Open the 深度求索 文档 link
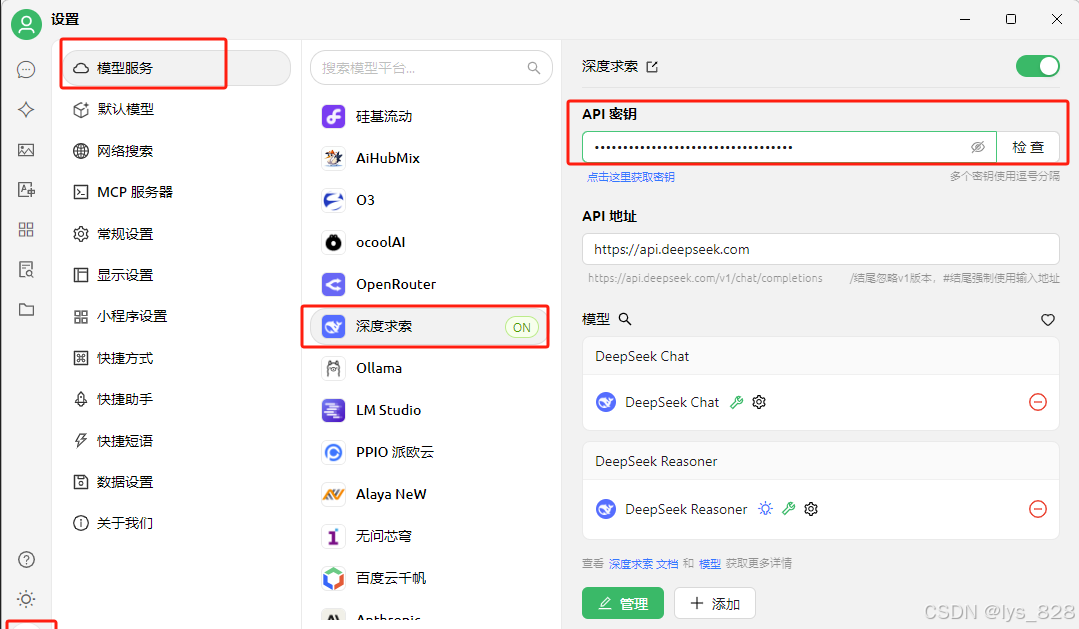 click(643, 564)
